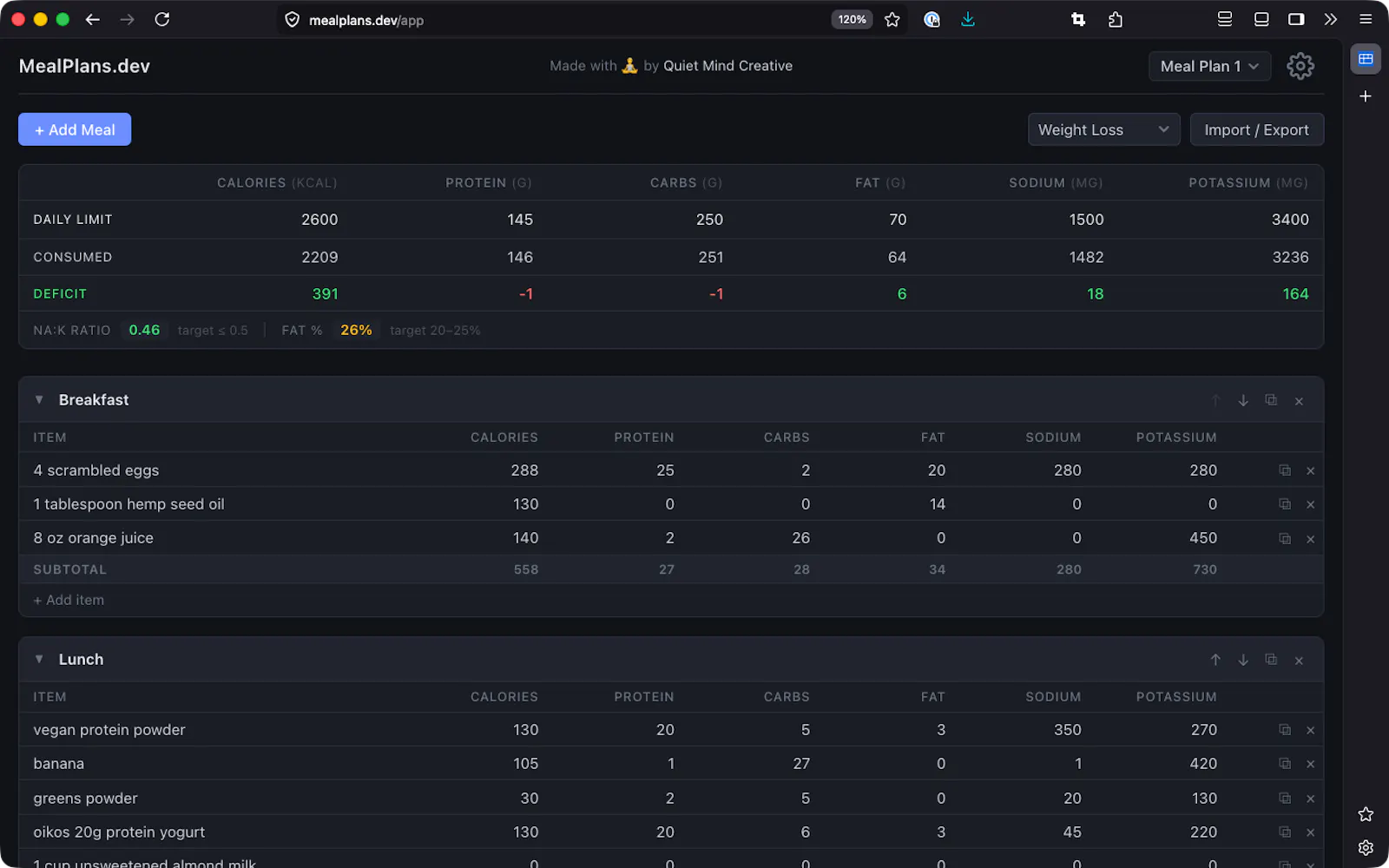Remove the greens powder item
Viewport: 1389px width, 868px height.
(x=1311, y=799)
